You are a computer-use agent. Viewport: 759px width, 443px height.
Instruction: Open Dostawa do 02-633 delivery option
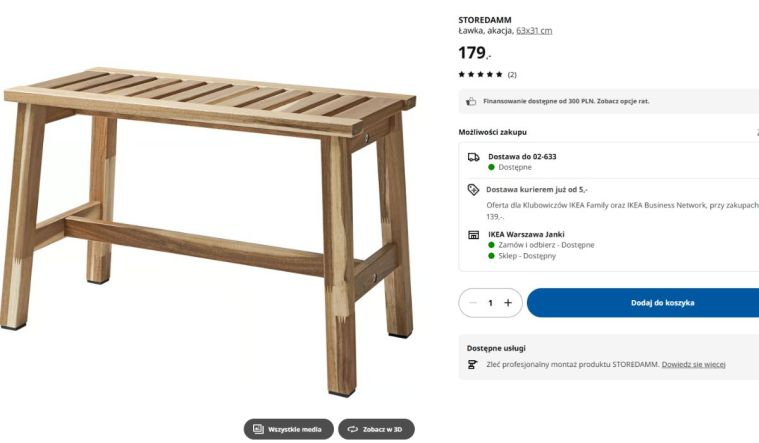pos(522,157)
